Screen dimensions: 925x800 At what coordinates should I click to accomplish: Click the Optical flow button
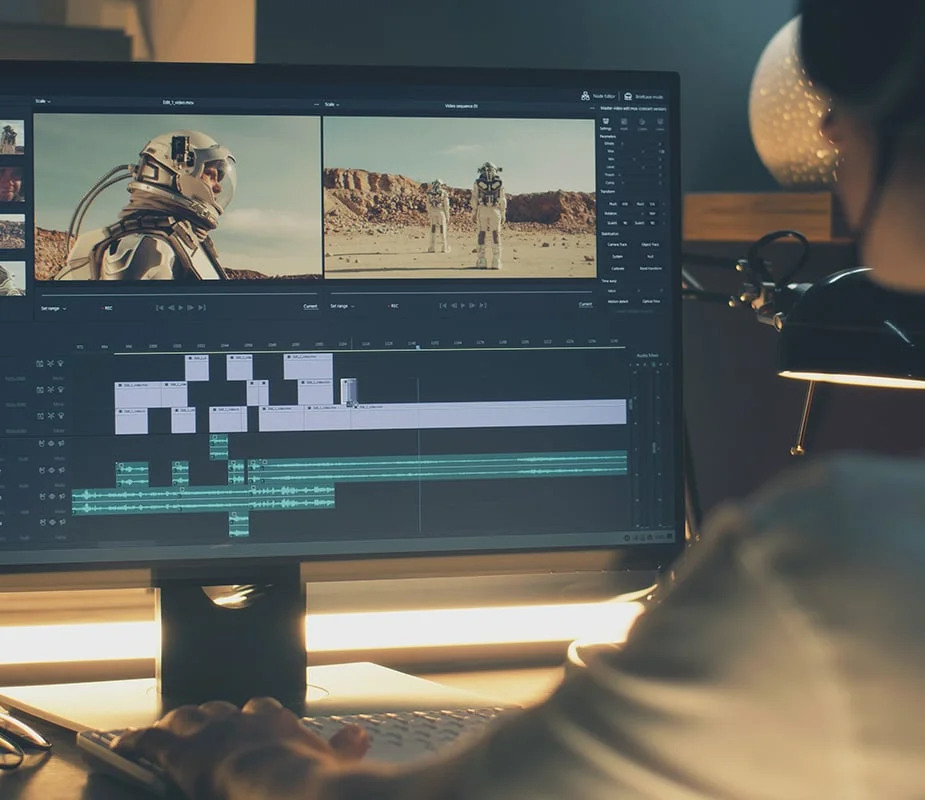point(651,301)
